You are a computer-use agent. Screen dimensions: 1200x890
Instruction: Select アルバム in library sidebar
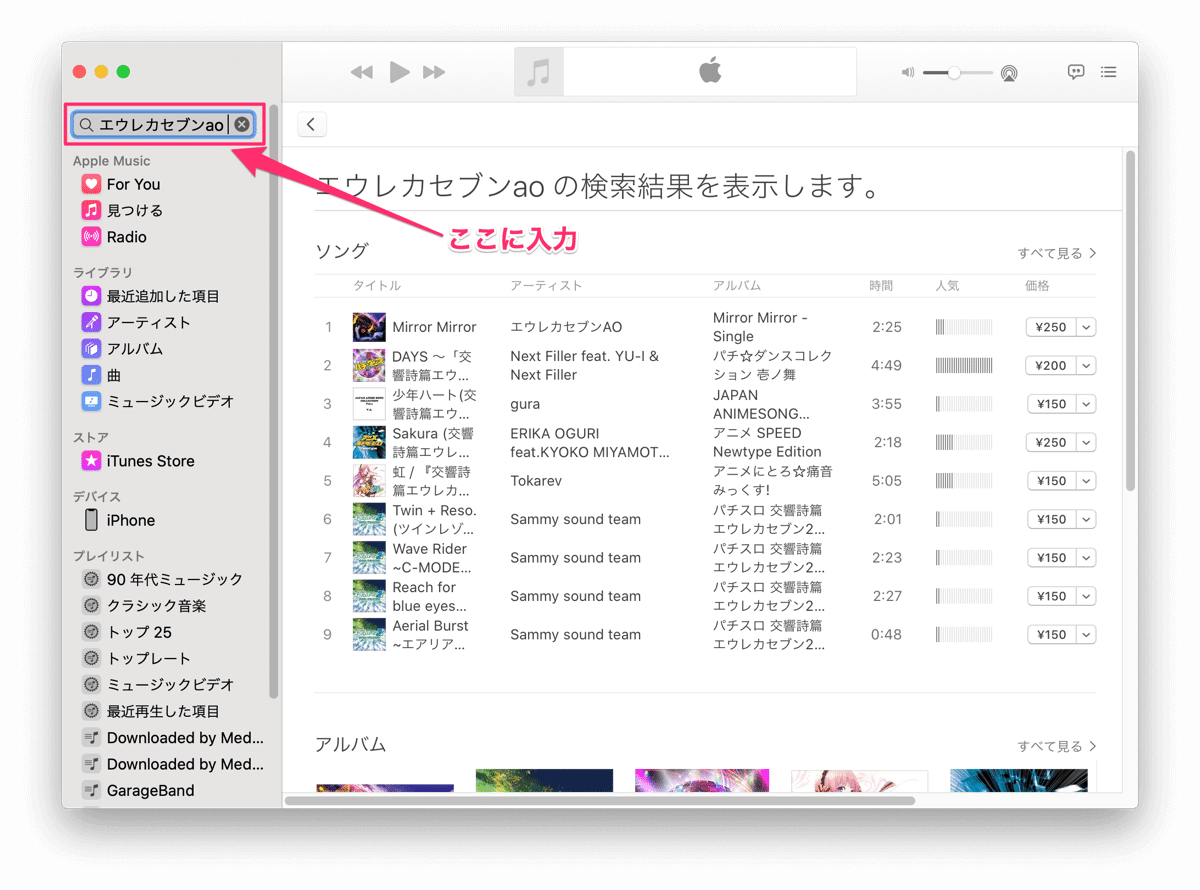coord(134,349)
